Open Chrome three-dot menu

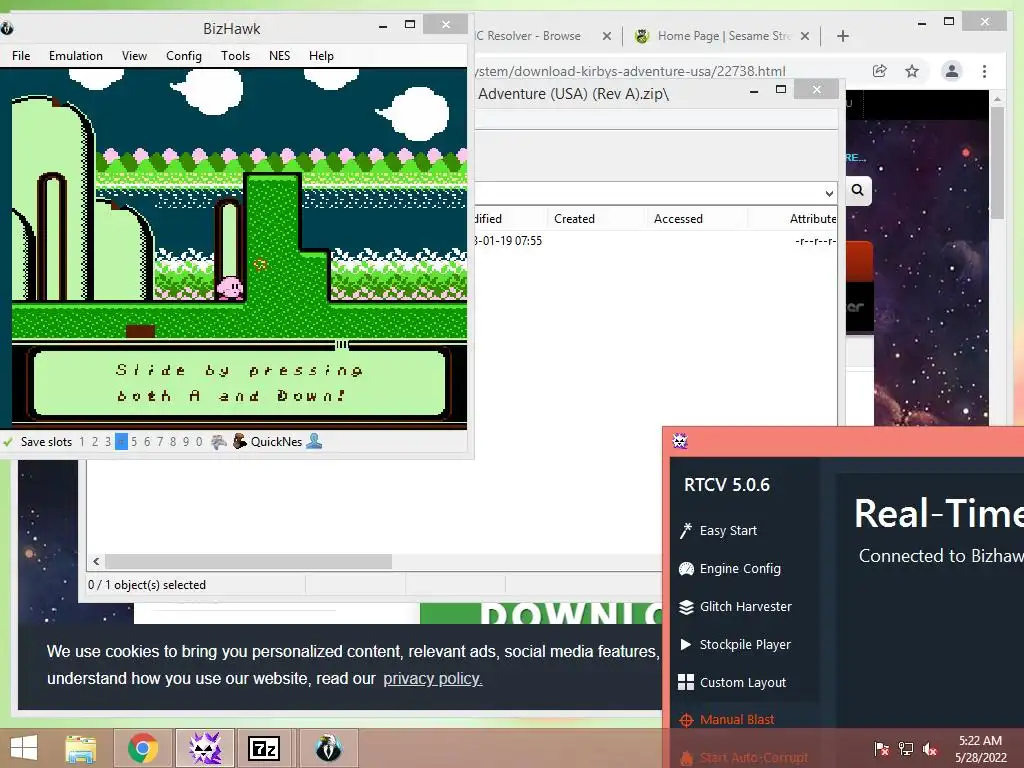(984, 71)
